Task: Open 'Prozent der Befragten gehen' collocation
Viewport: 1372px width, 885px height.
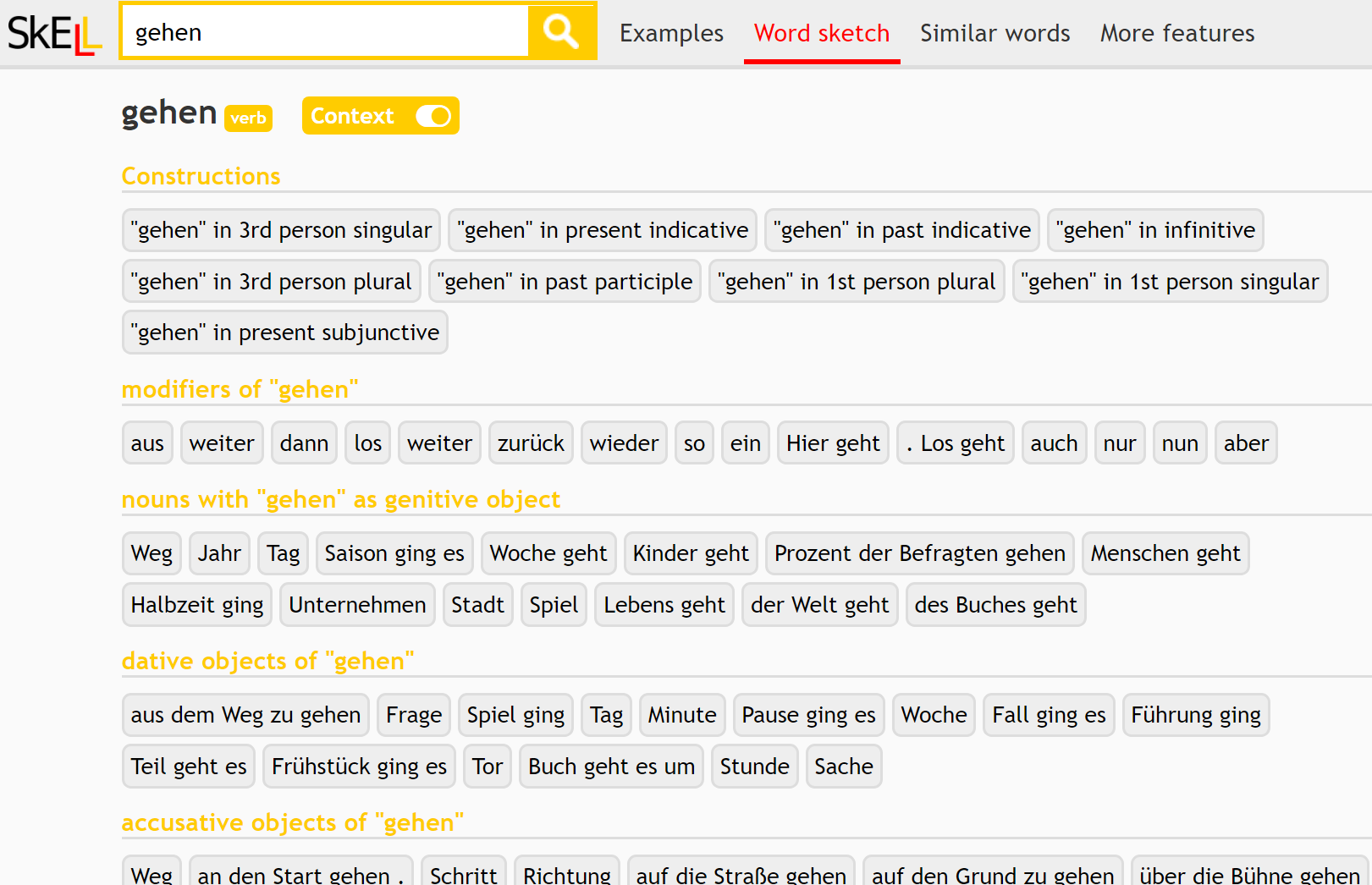Action: tap(919, 553)
